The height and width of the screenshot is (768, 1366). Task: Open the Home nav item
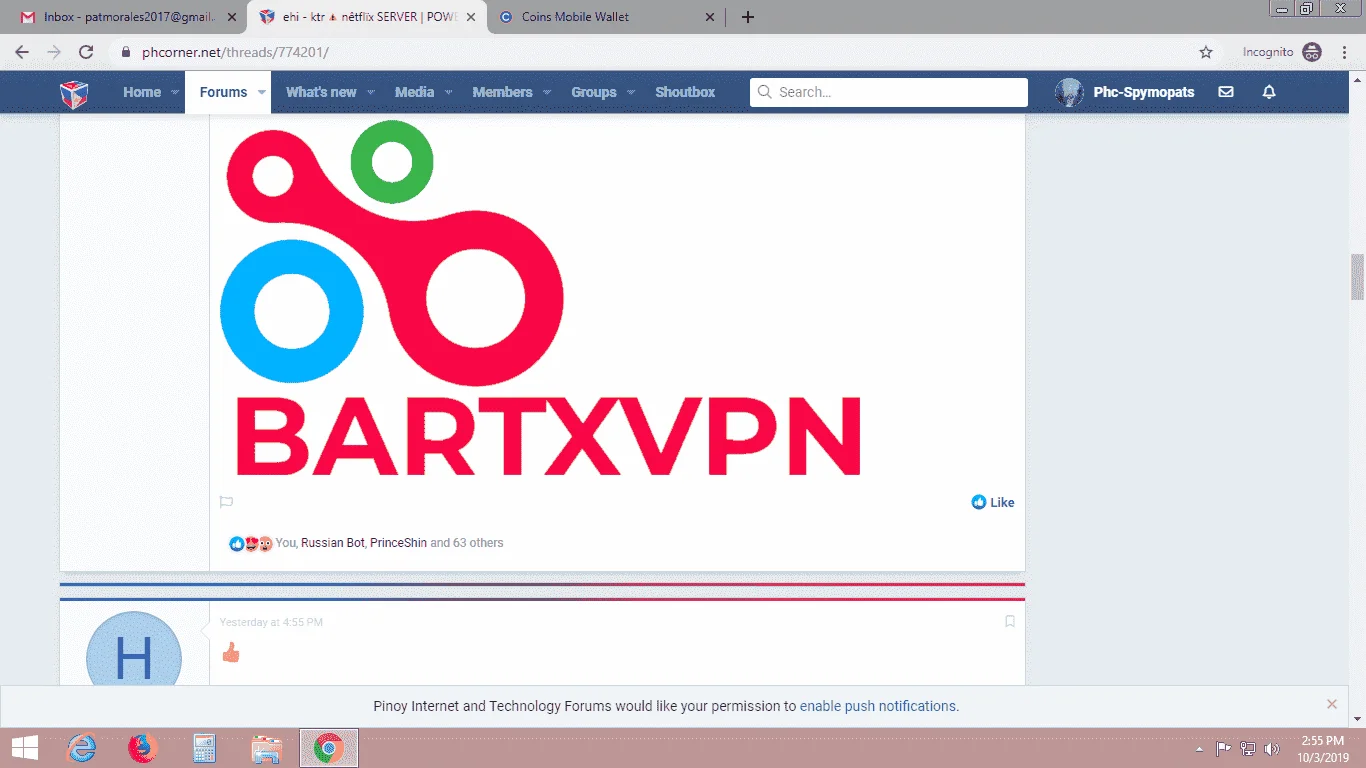pos(142,92)
